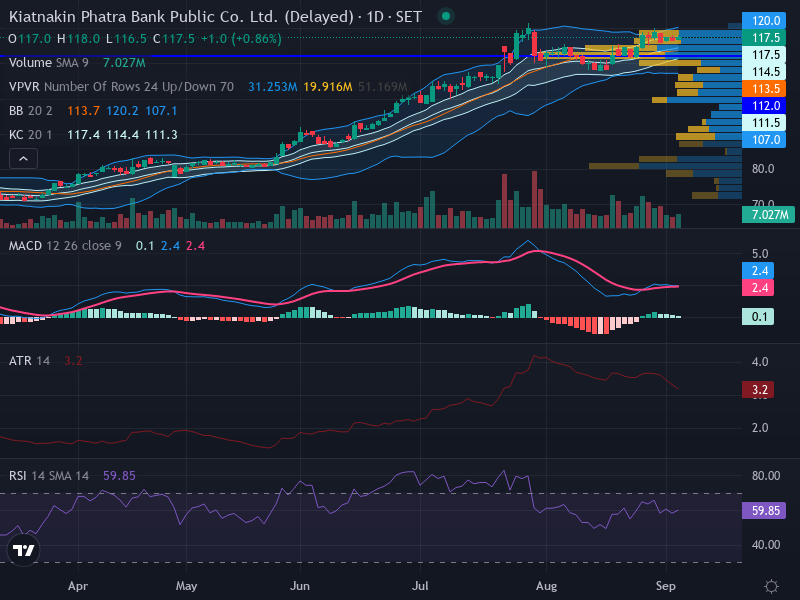Image resolution: width=800 pixels, height=600 pixels.
Task: Click the 114.5 price axis label
Action: point(764,71)
